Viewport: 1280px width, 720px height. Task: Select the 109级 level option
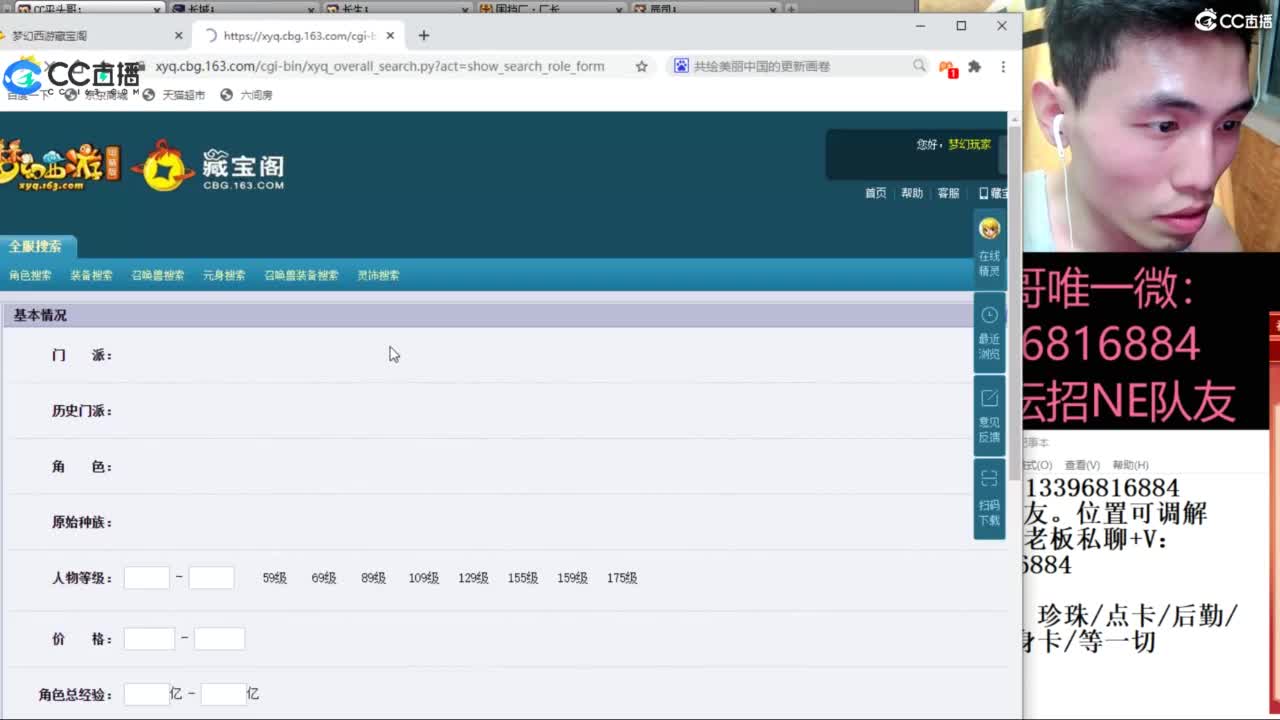[424, 578]
